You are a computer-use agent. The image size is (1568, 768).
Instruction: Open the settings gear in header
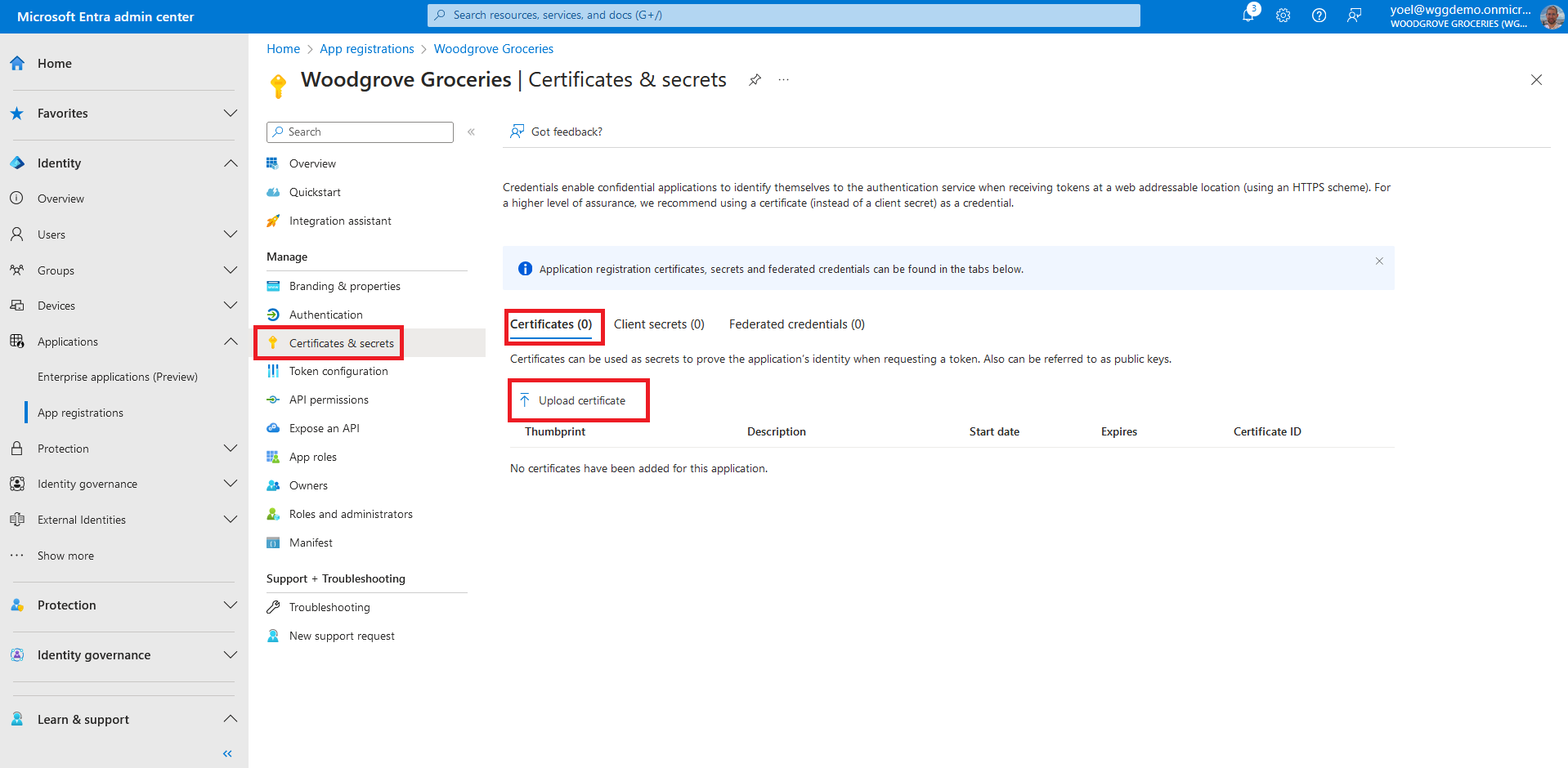point(1284,16)
